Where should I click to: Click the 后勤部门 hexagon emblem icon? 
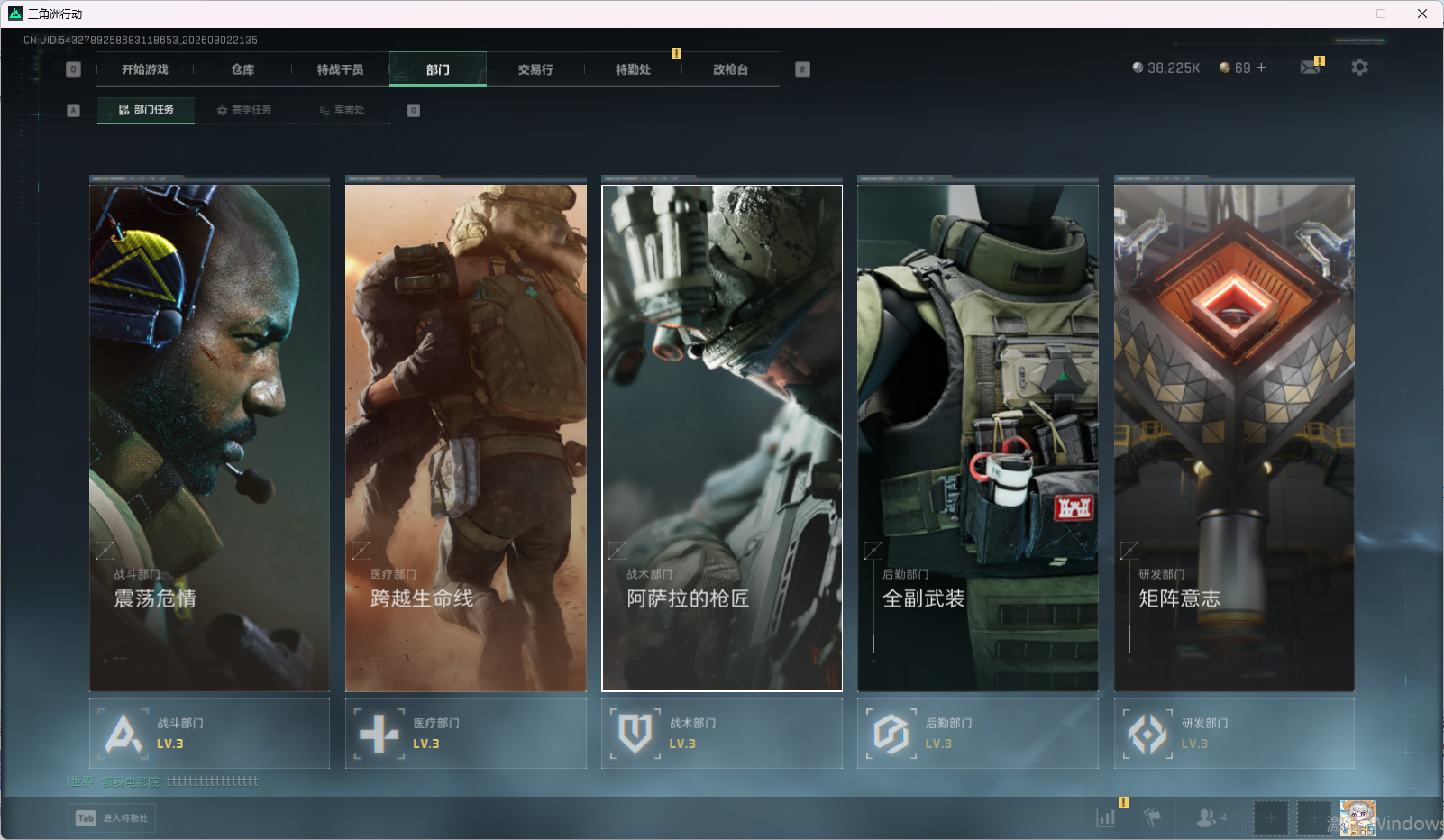pos(891,734)
